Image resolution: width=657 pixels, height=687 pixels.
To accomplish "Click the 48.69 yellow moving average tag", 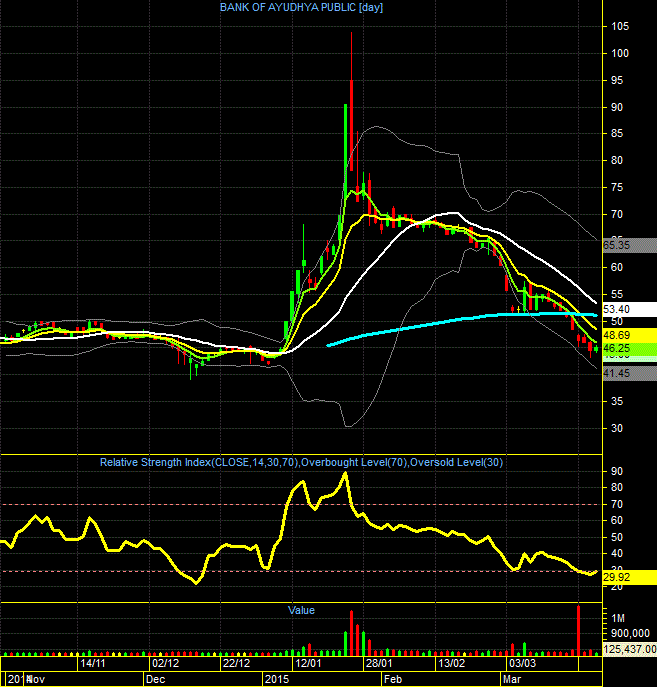I will point(629,335).
